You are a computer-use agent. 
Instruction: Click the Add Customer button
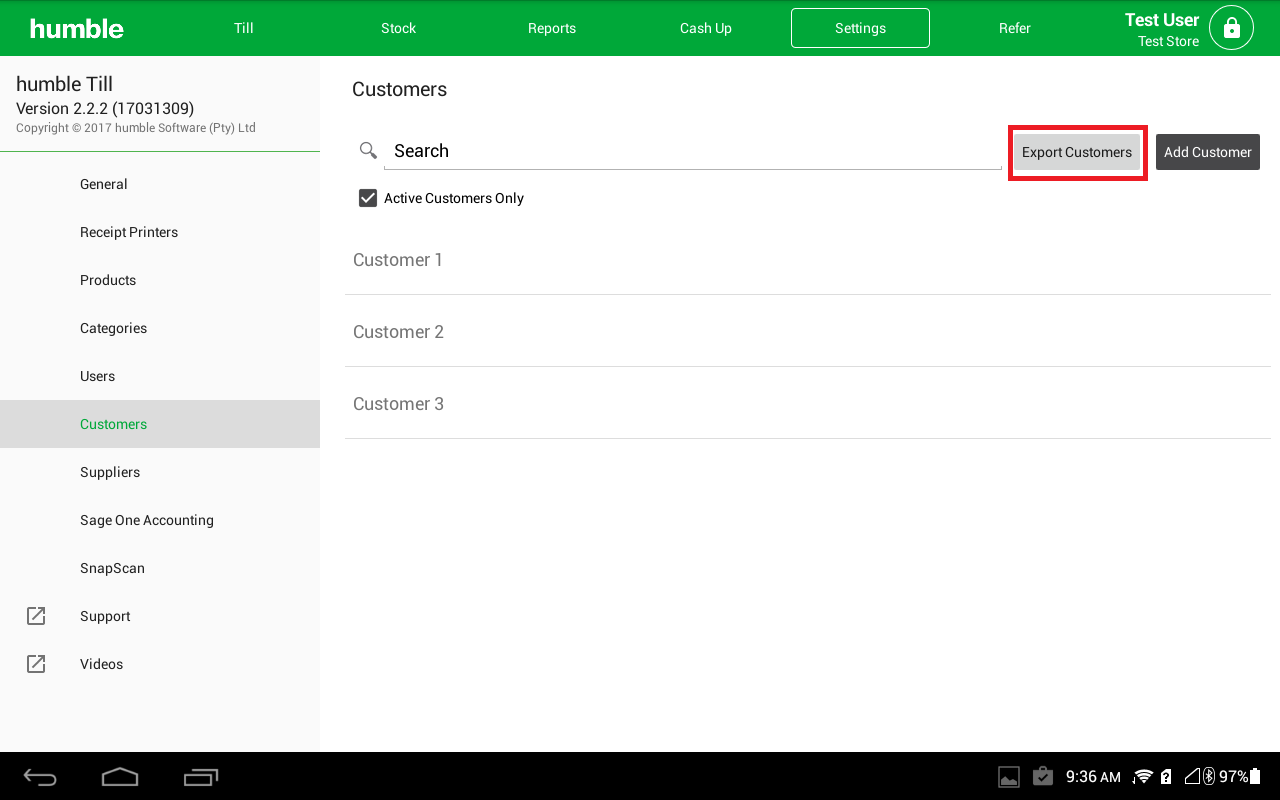point(1208,152)
